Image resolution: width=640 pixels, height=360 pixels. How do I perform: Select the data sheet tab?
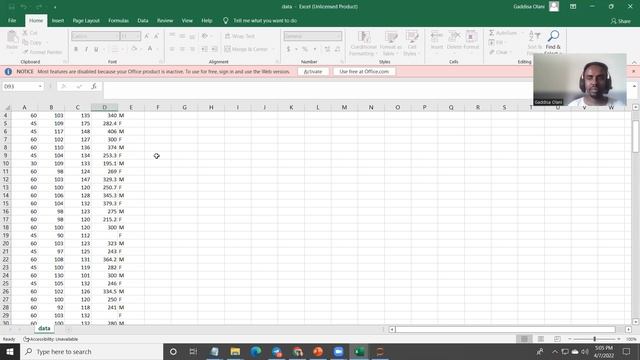click(44, 329)
